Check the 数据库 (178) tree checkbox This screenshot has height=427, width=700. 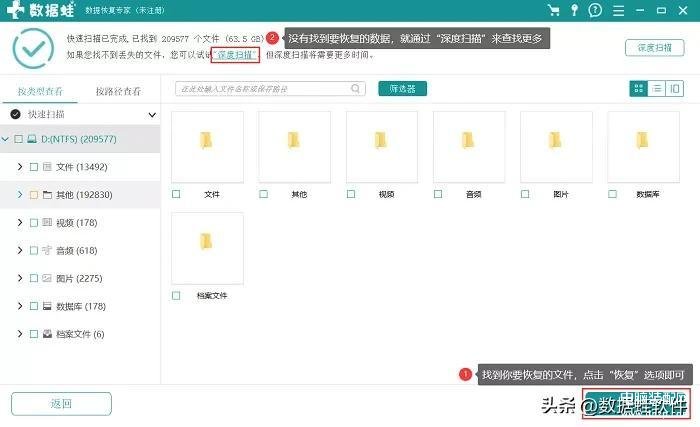[x=33, y=306]
